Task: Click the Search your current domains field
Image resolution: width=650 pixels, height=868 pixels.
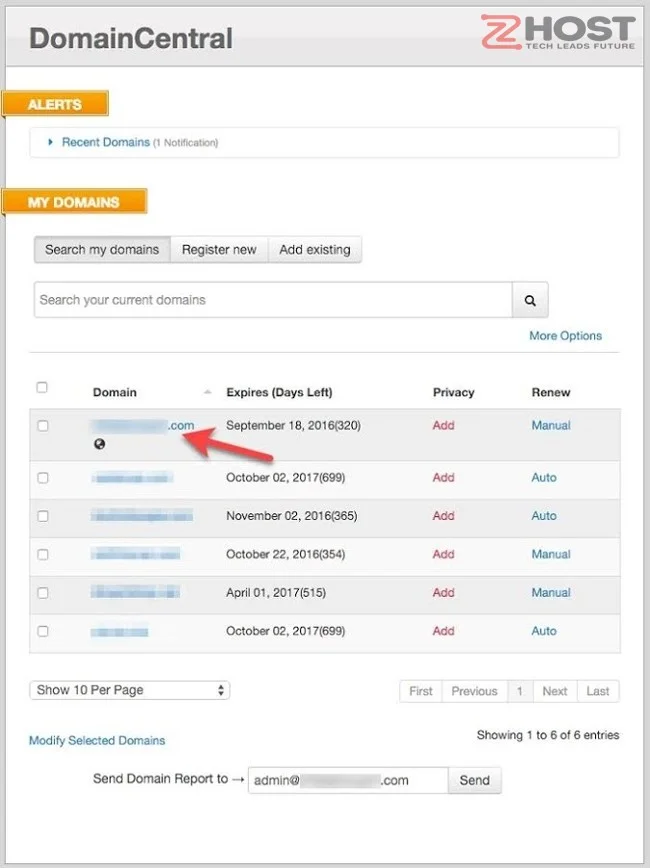Action: pos(272,300)
